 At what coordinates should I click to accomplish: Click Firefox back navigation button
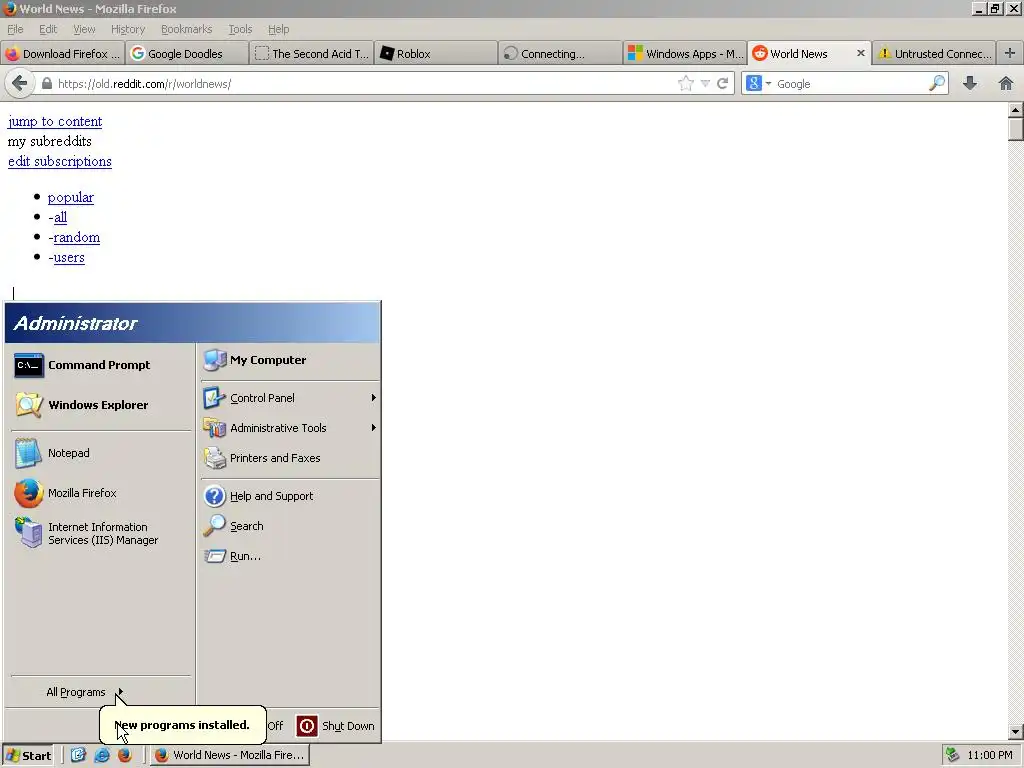pyautogui.click(x=20, y=84)
